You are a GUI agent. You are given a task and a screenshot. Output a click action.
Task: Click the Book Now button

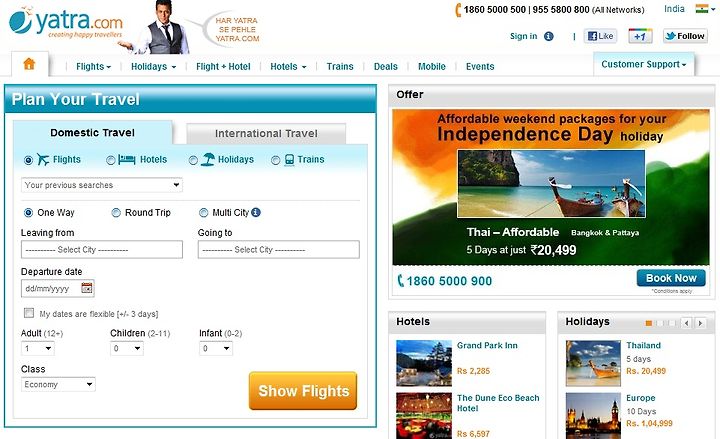(671, 278)
